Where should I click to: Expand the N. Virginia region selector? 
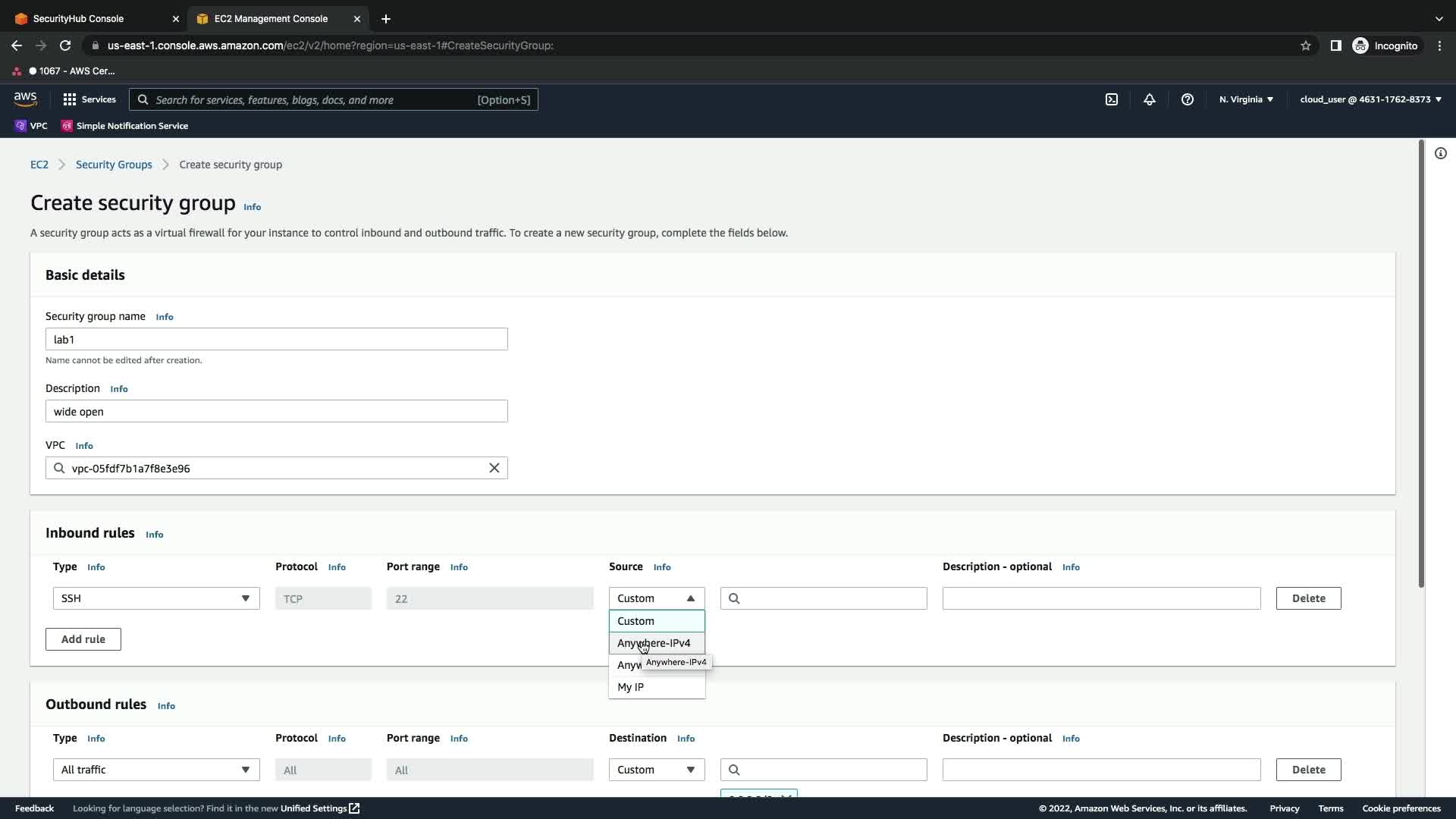tap(1245, 99)
